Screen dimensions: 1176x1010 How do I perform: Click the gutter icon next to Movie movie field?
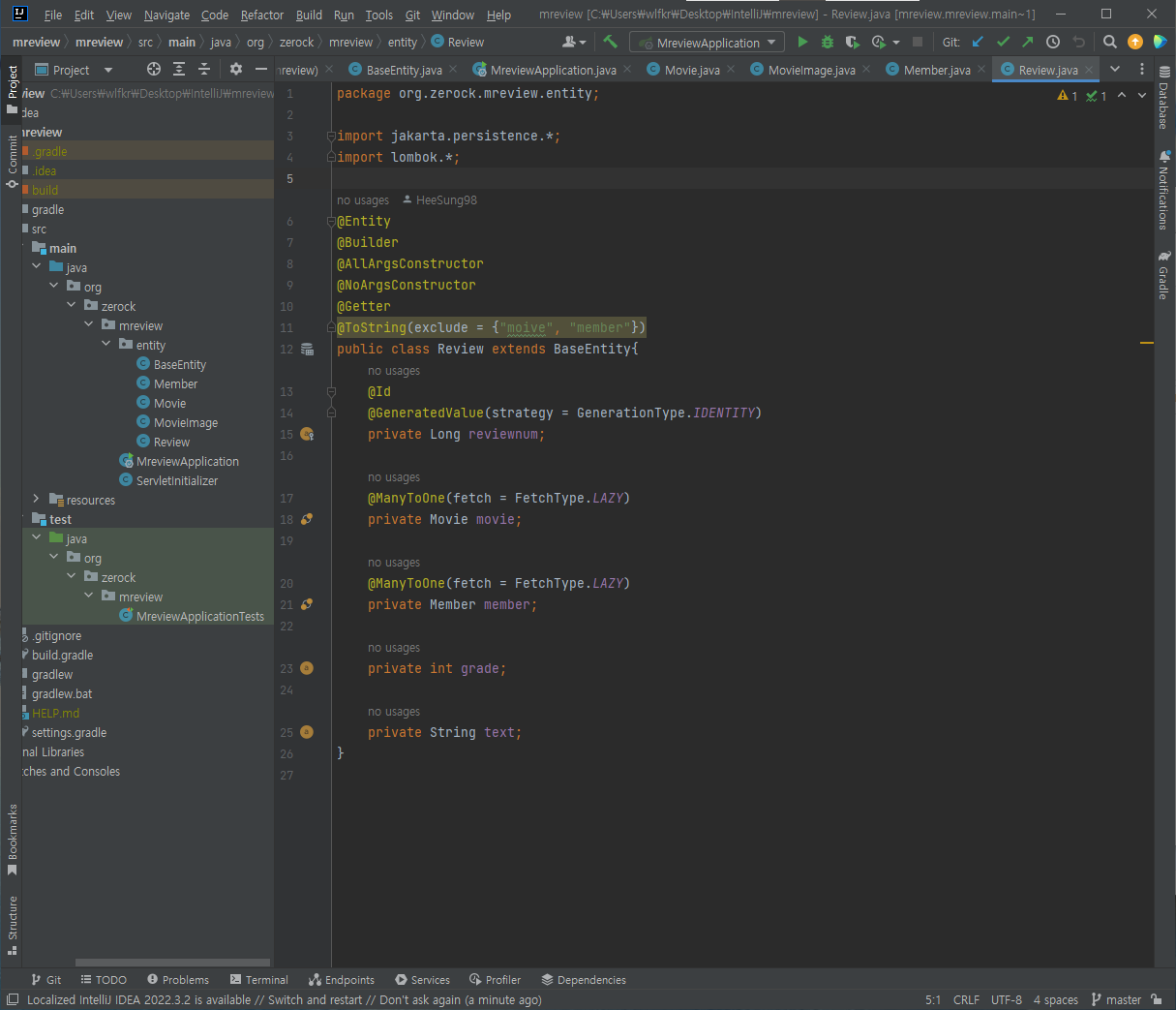[x=307, y=519]
